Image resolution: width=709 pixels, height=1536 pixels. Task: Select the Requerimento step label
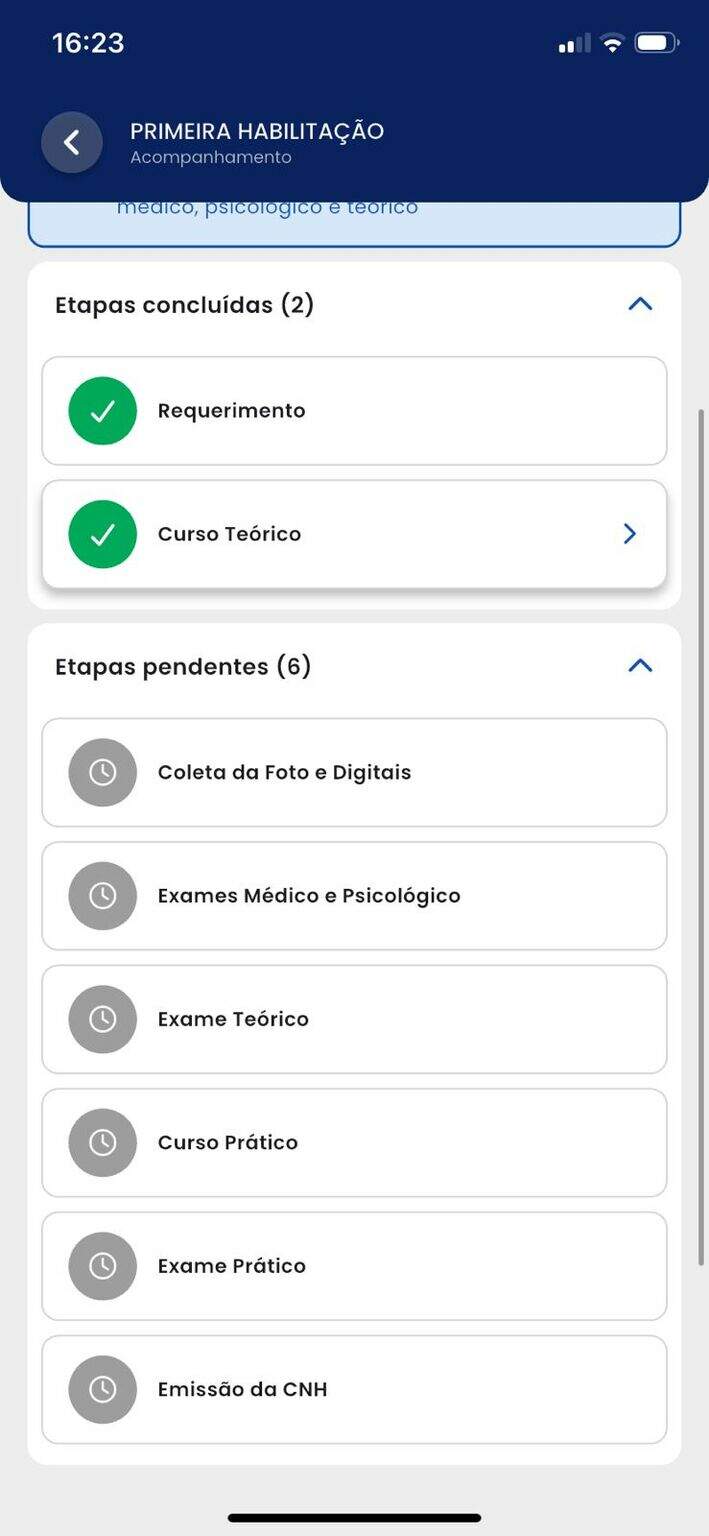point(231,411)
